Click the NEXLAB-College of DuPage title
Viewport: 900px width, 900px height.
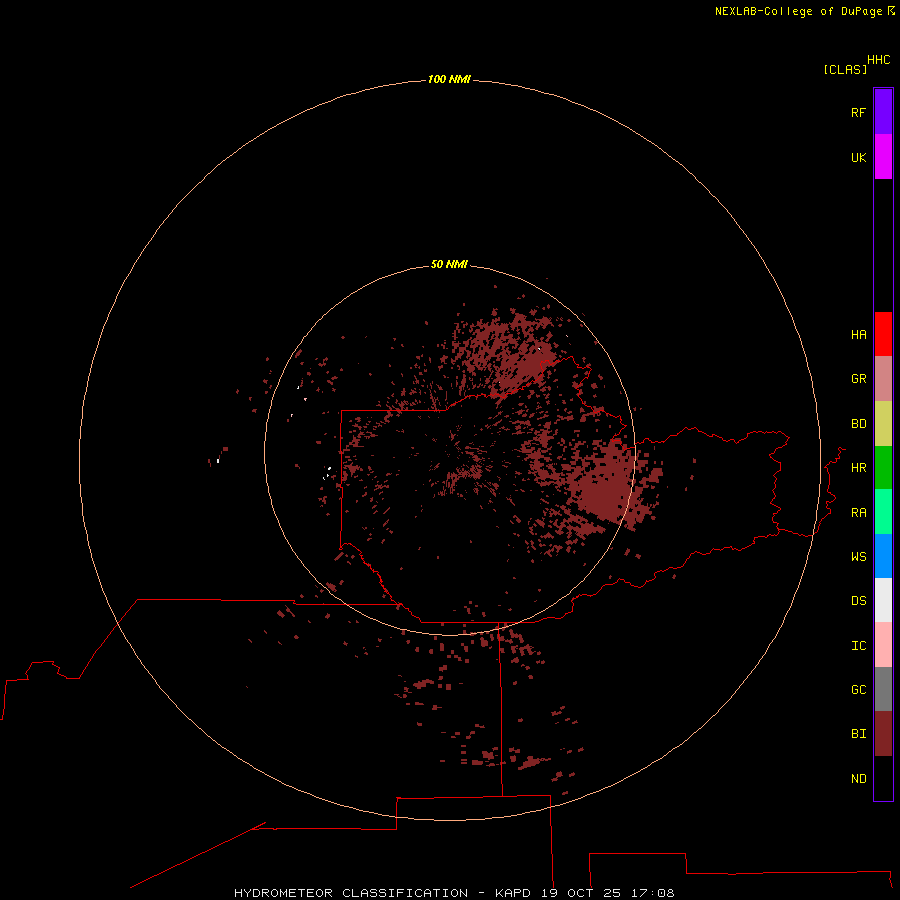pos(798,11)
